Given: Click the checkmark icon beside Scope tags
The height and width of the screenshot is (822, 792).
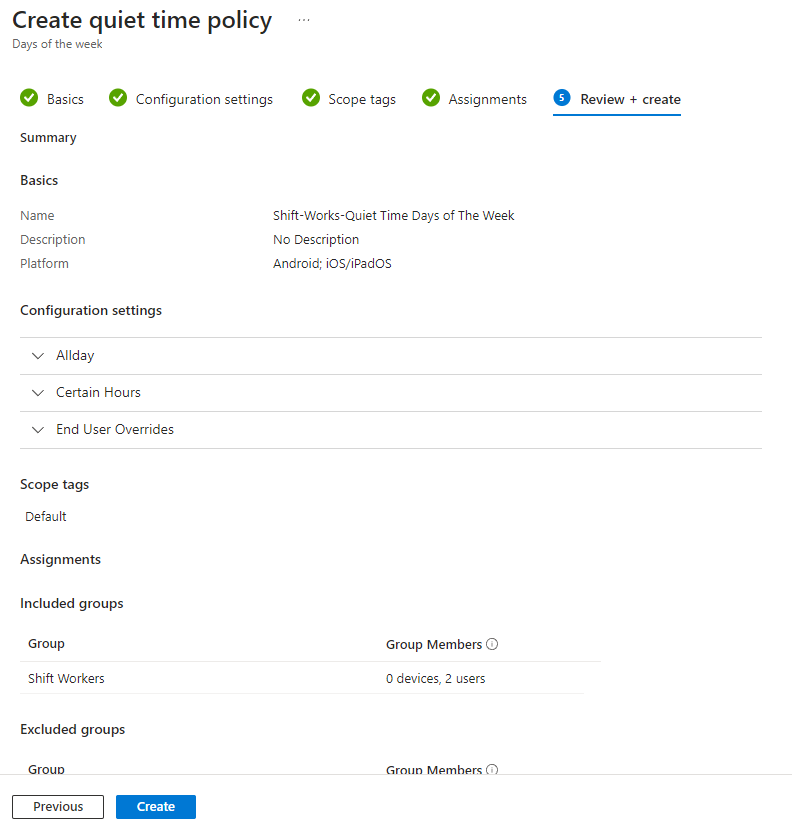Looking at the screenshot, I should click(x=311, y=98).
